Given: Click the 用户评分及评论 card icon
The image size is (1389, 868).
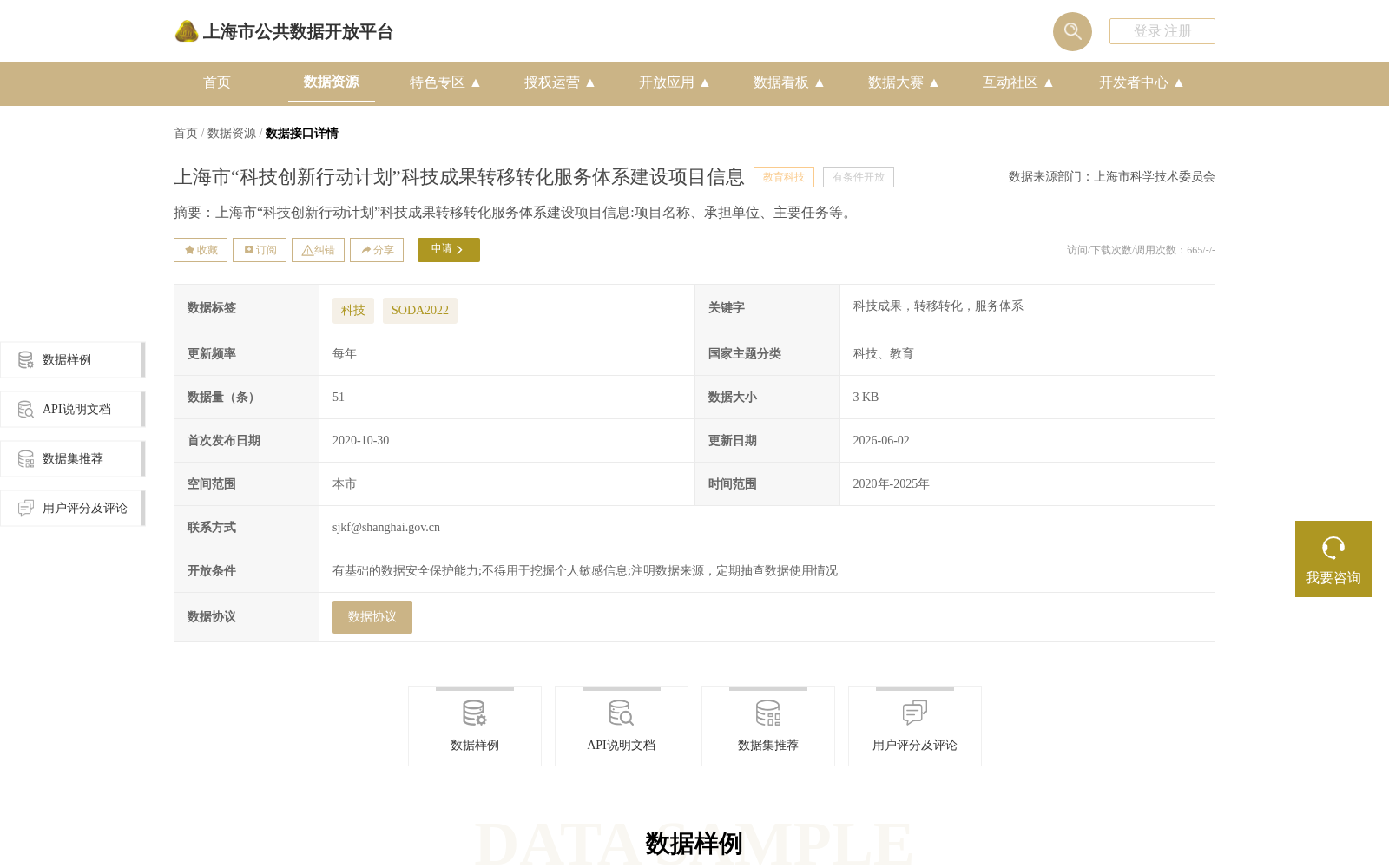Looking at the screenshot, I should click(x=915, y=713).
